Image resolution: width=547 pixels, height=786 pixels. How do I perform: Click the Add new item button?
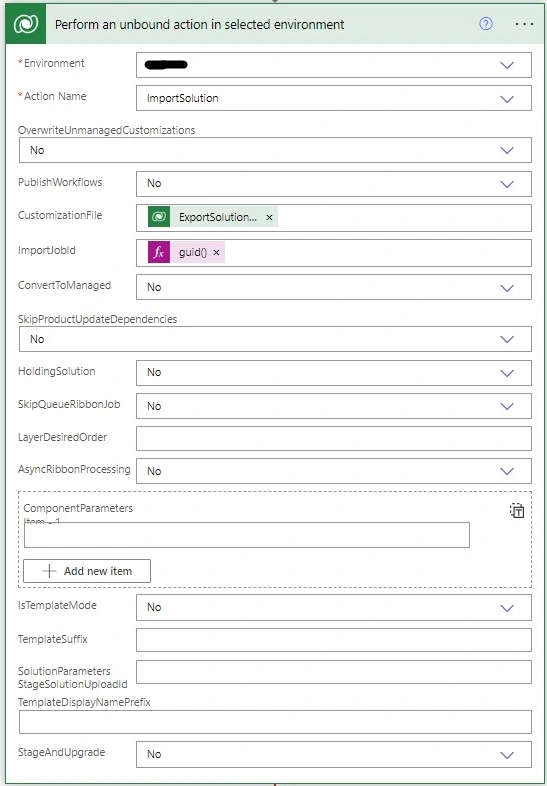(x=87, y=571)
